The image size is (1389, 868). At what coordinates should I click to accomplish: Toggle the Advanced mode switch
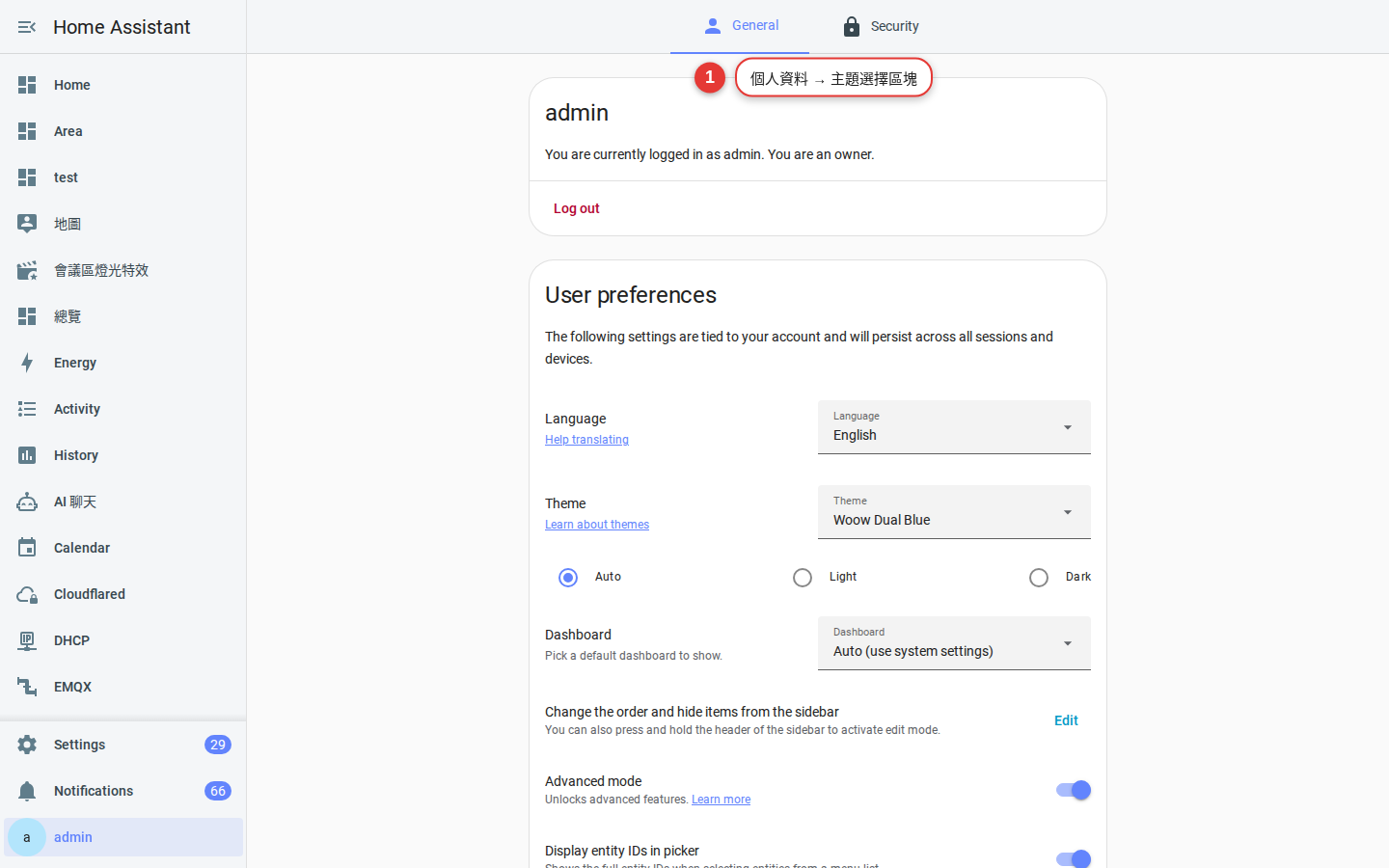(x=1074, y=790)
